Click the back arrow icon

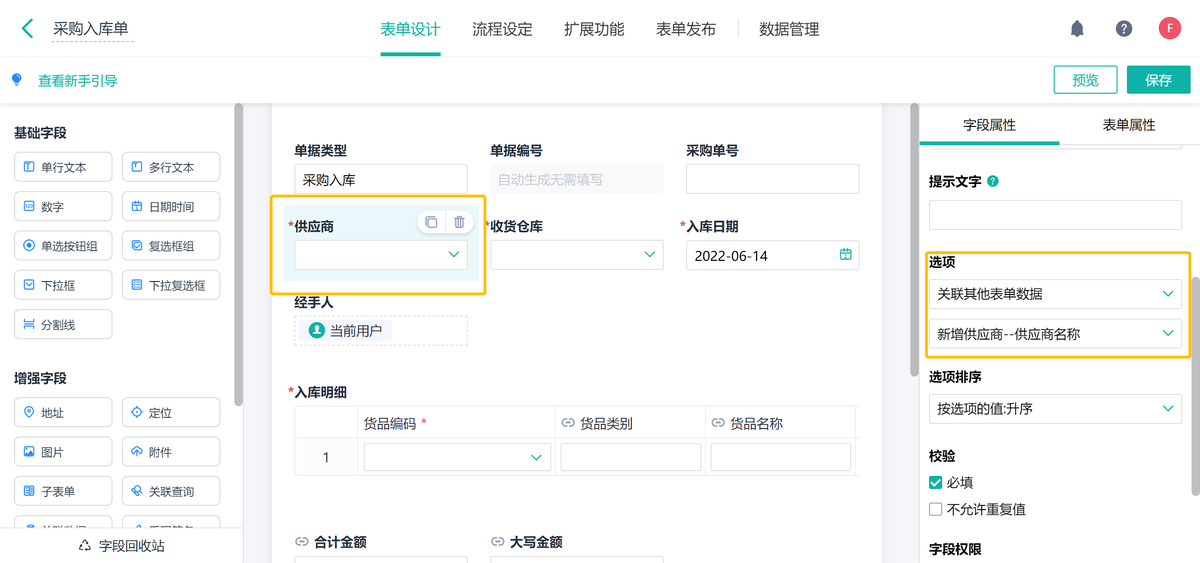tap(27, 29)
